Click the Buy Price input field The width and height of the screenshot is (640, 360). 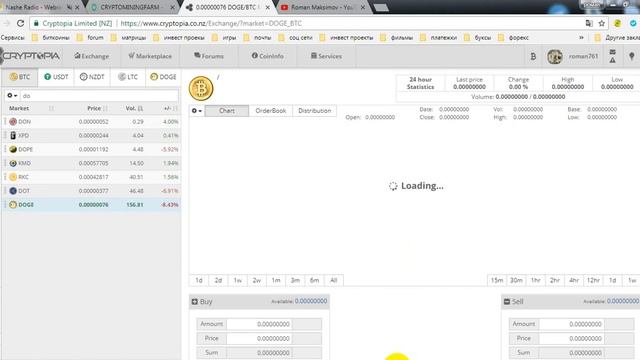click(x=259, y=338)
